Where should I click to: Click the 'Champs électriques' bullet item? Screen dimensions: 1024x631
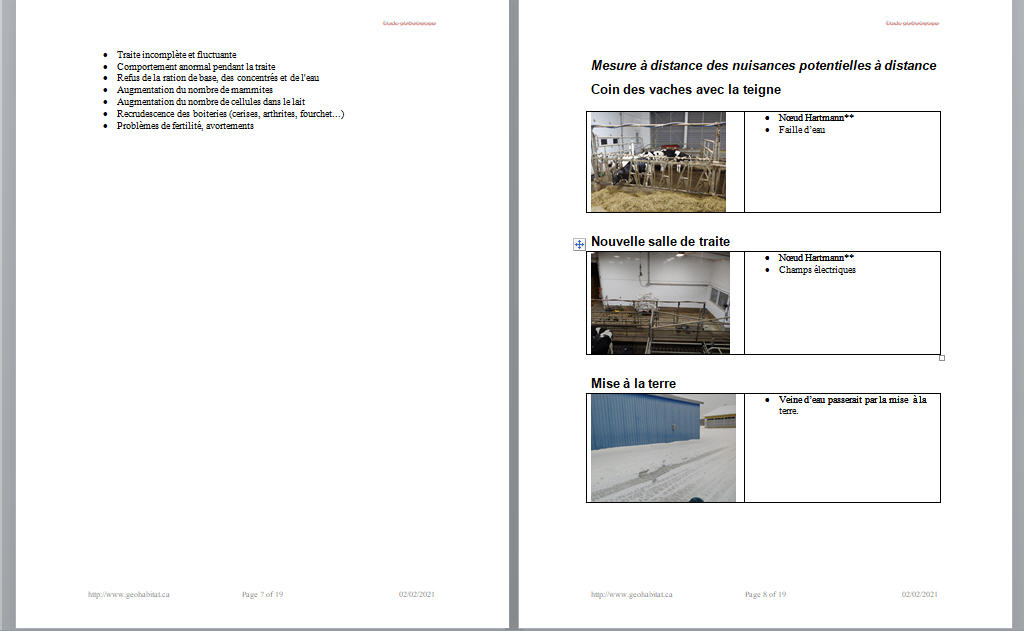(x=817, y=270)
